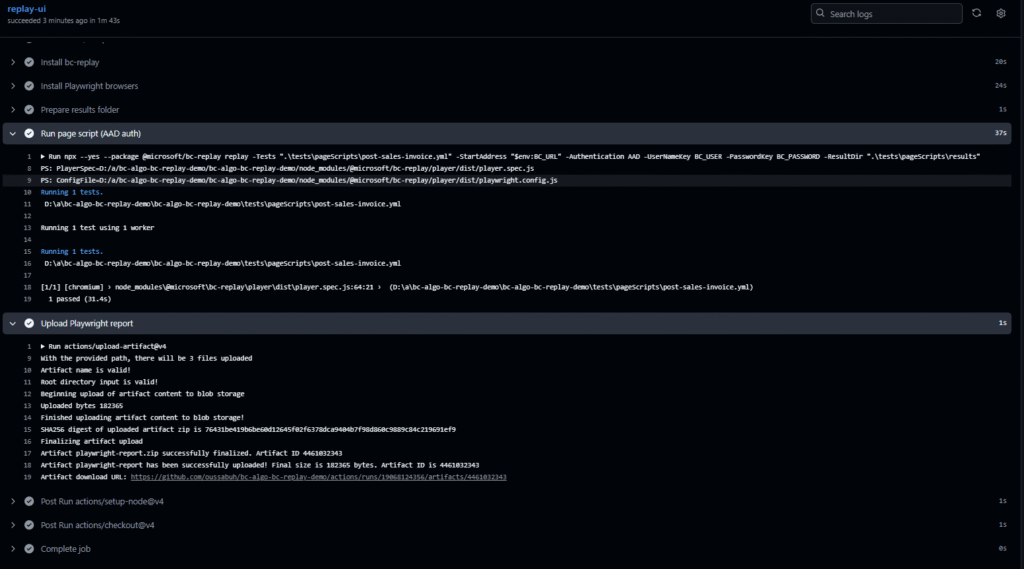Open the artifact download URL link
The height and width of the screenshot is (569, 1024).
pyautogui.click(x=318, y=477)
